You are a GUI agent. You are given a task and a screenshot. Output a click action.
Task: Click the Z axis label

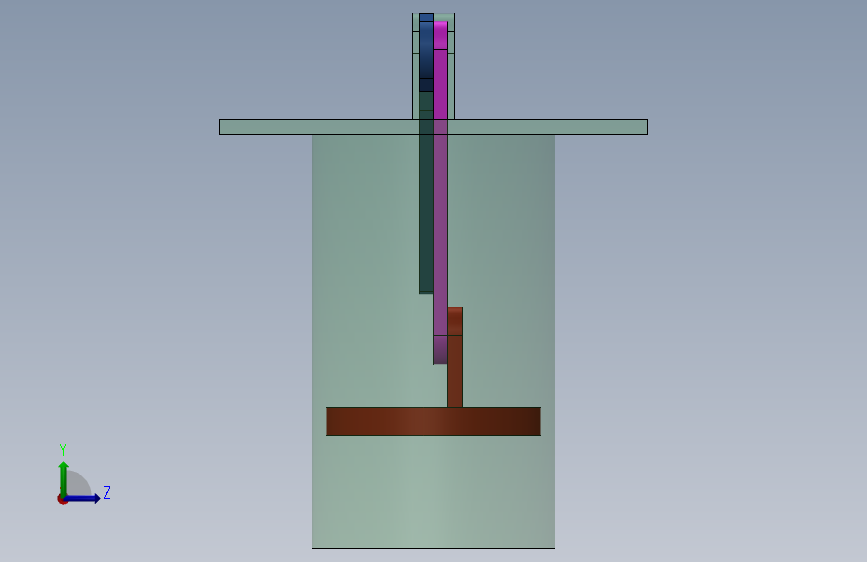click(x=107, y=492)
